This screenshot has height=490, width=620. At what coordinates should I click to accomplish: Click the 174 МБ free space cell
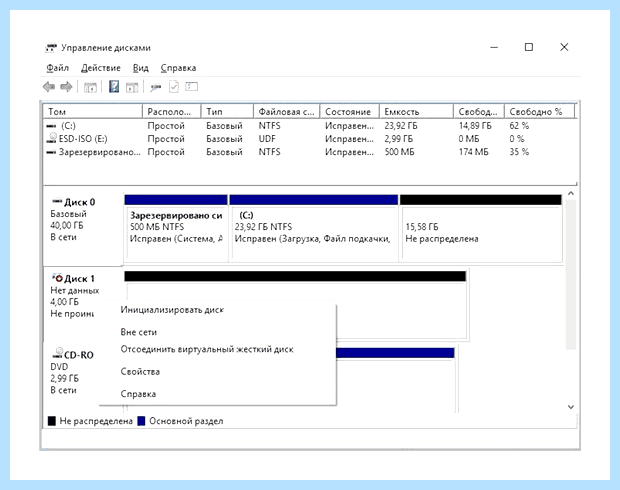click(x=474, y=152)
